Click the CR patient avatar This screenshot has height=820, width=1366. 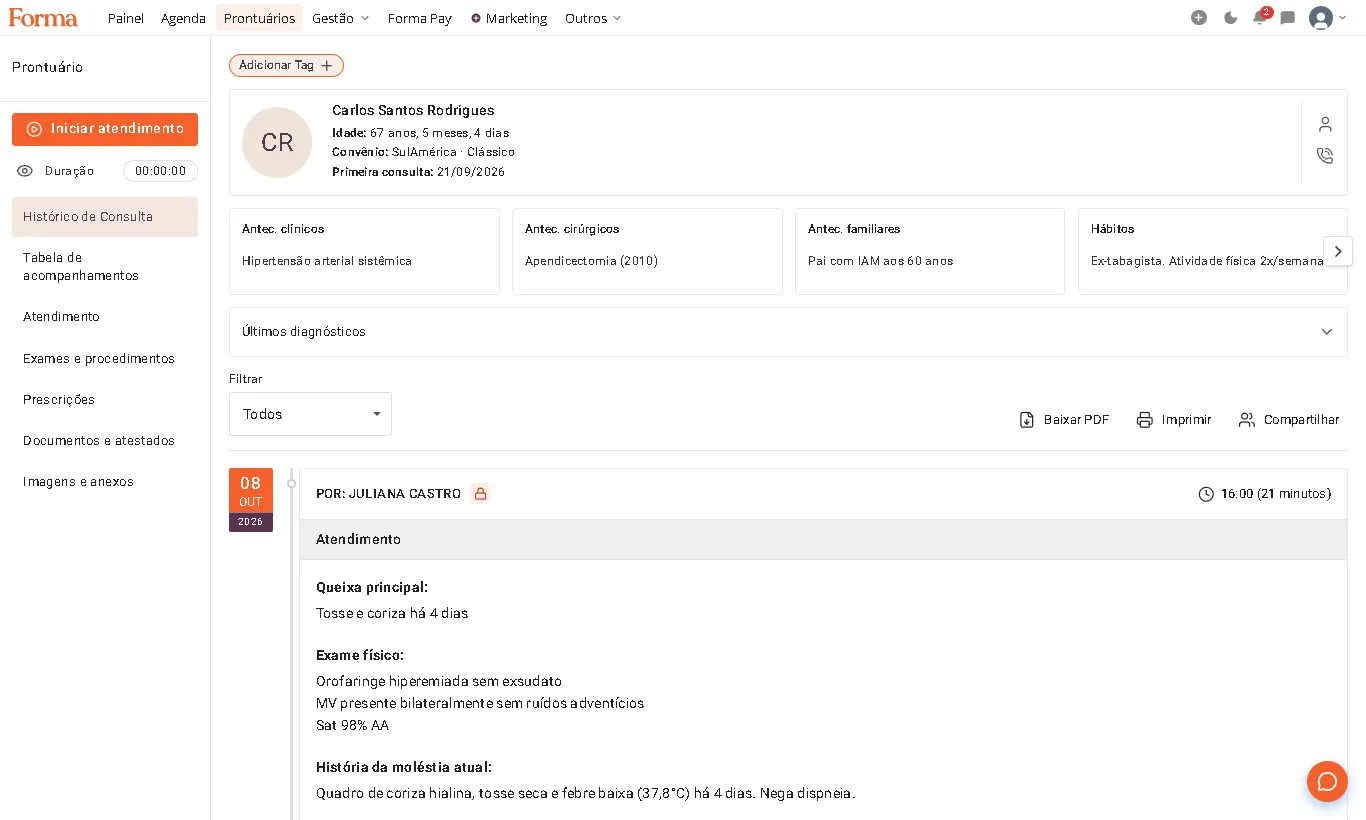coord(277,142)
